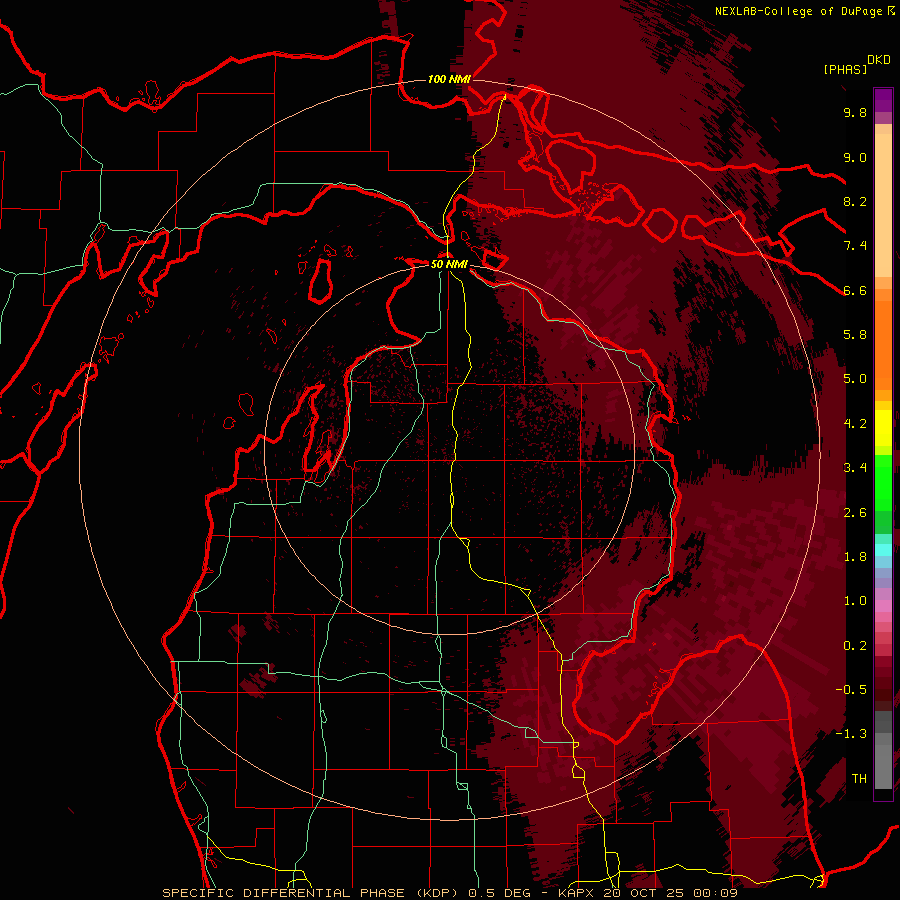Select the 0.2 legend value
The image size is (900, 900).
(x=855, y=646)
